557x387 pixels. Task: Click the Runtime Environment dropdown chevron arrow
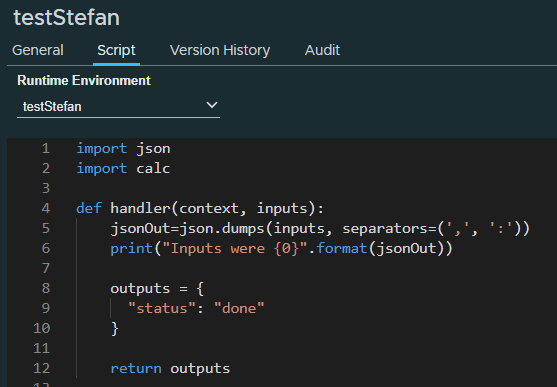[212, 105]
